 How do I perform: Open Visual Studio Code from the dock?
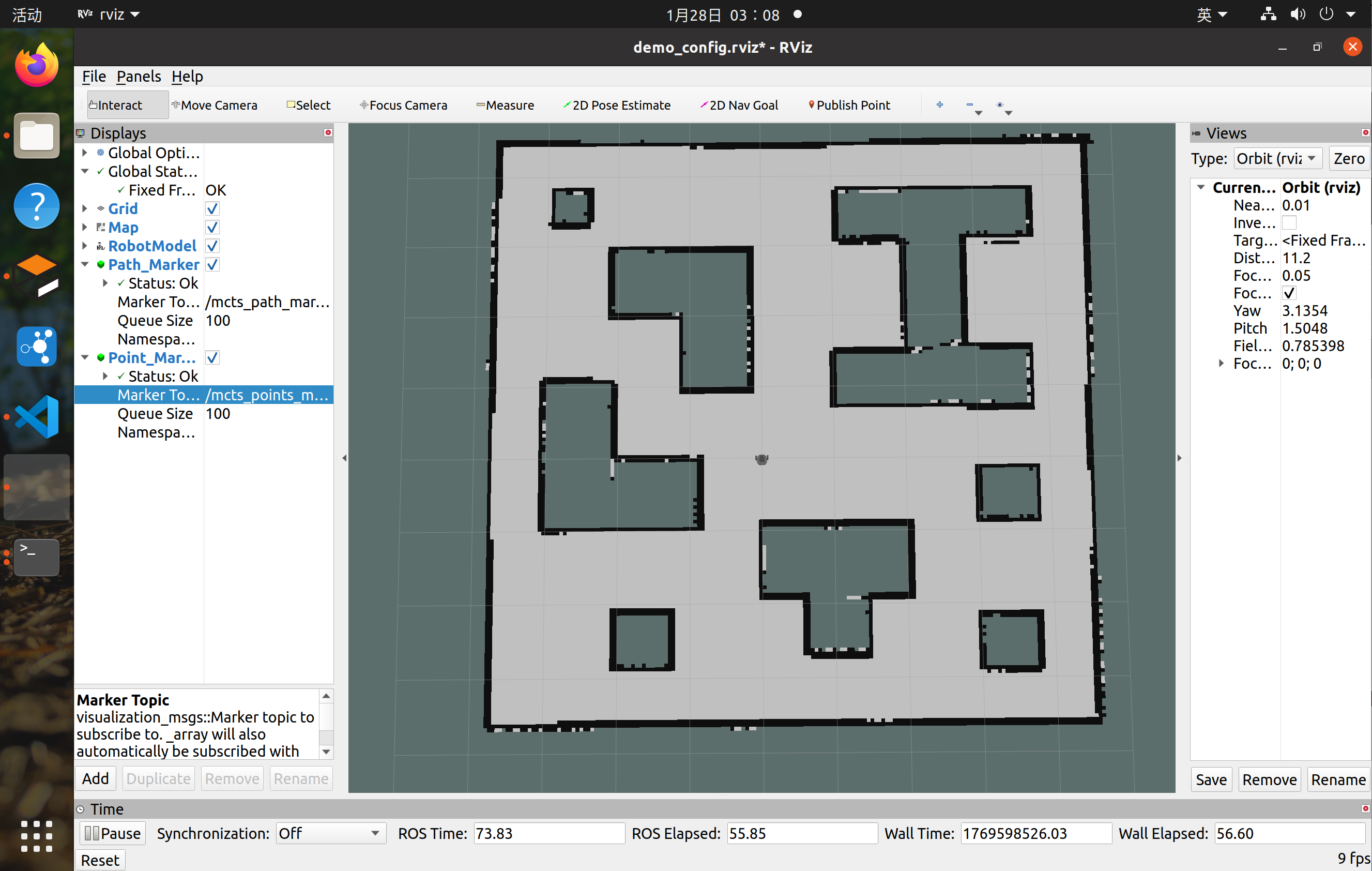click(x=37, y=417)
